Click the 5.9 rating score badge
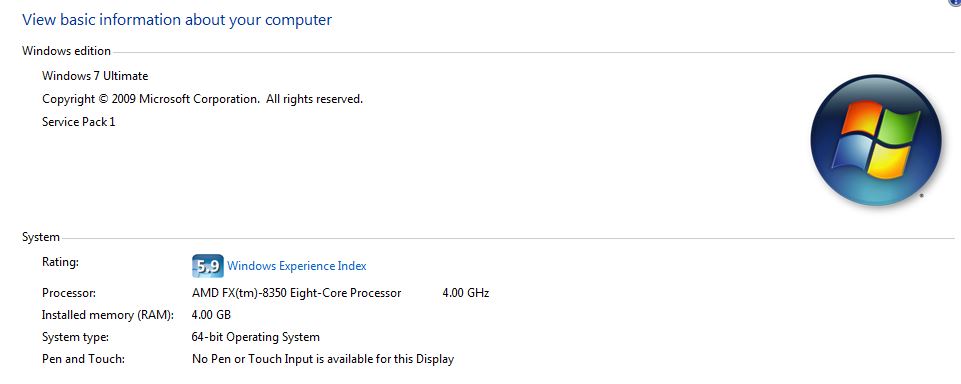961x384 pixels. point(208,266)
